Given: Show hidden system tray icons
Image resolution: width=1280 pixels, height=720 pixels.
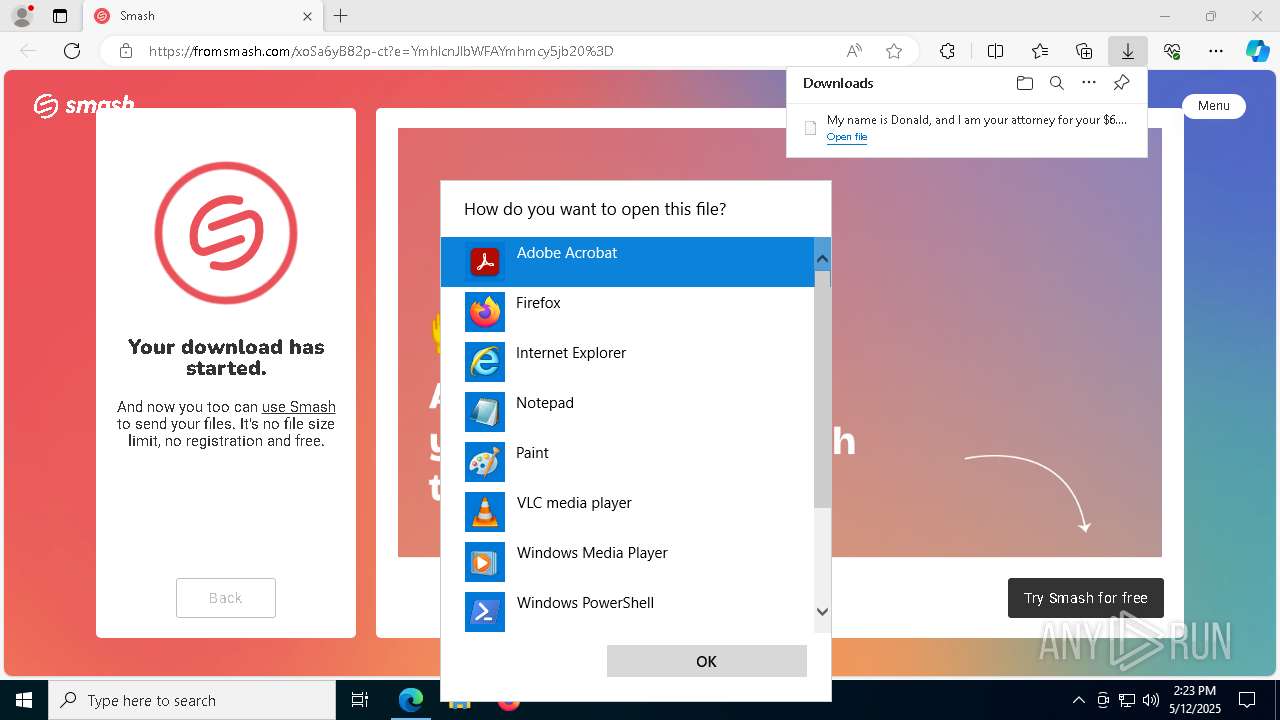Looking at the screenshot, I should (x=1078, y=700).
